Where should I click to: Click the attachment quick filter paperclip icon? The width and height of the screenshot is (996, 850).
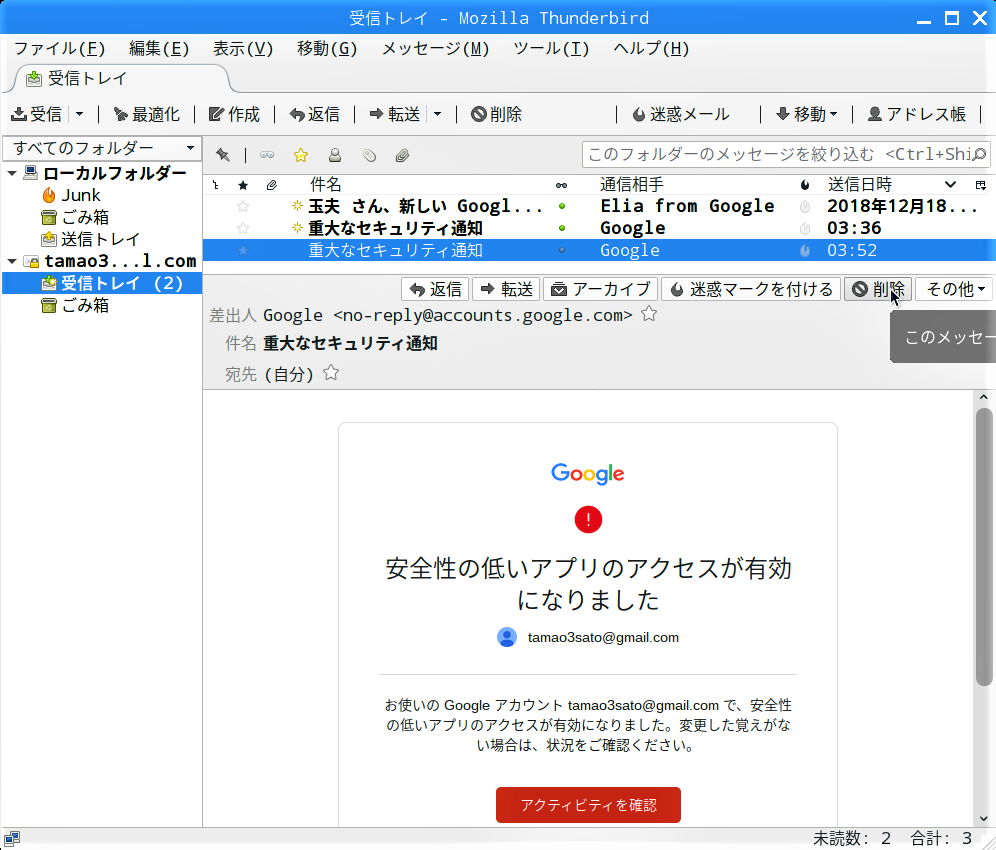[402, 155]
